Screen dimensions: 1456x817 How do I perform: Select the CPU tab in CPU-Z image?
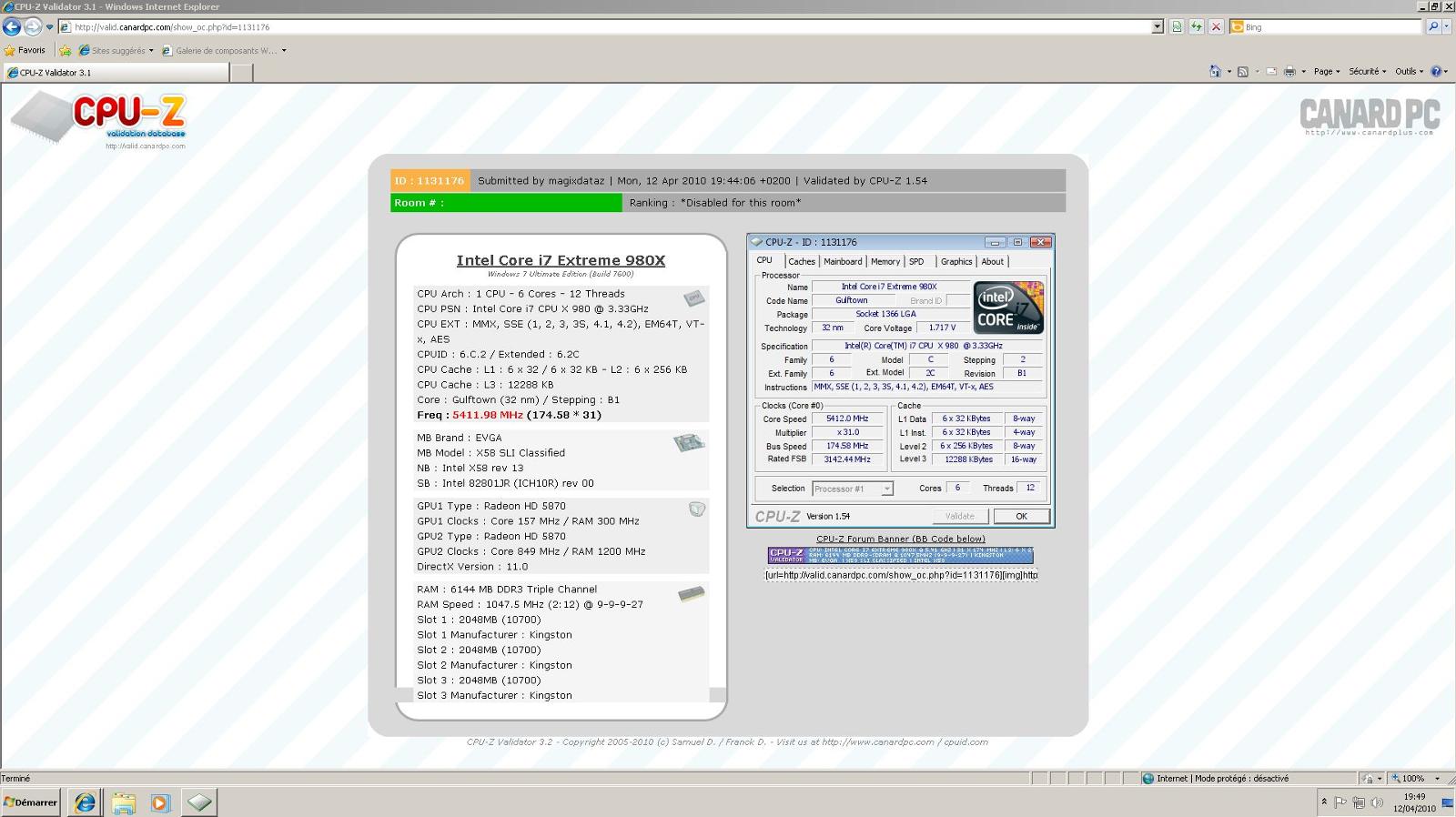[x=764, y=260]
